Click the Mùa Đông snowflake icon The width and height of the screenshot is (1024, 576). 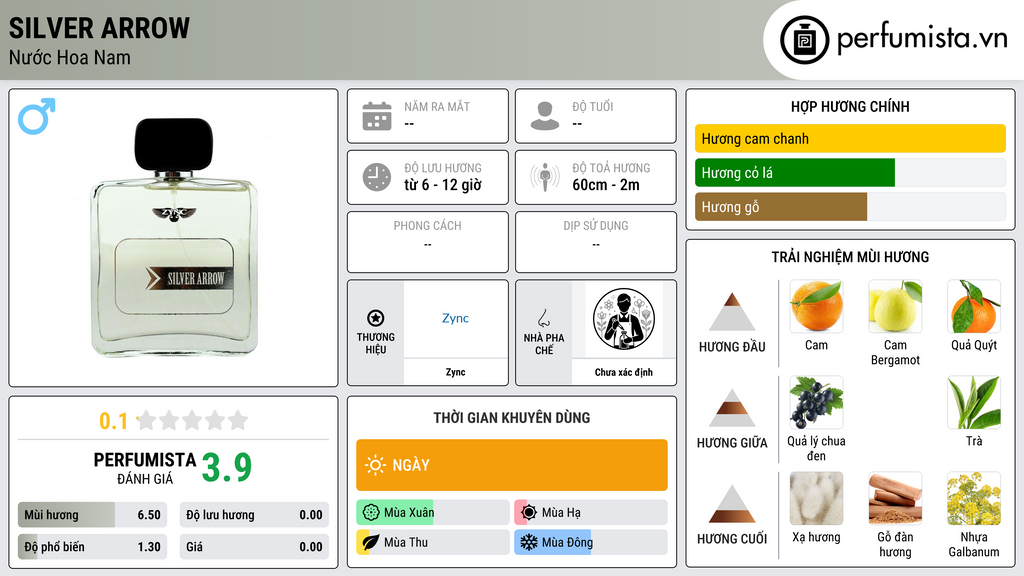[528, 542]
